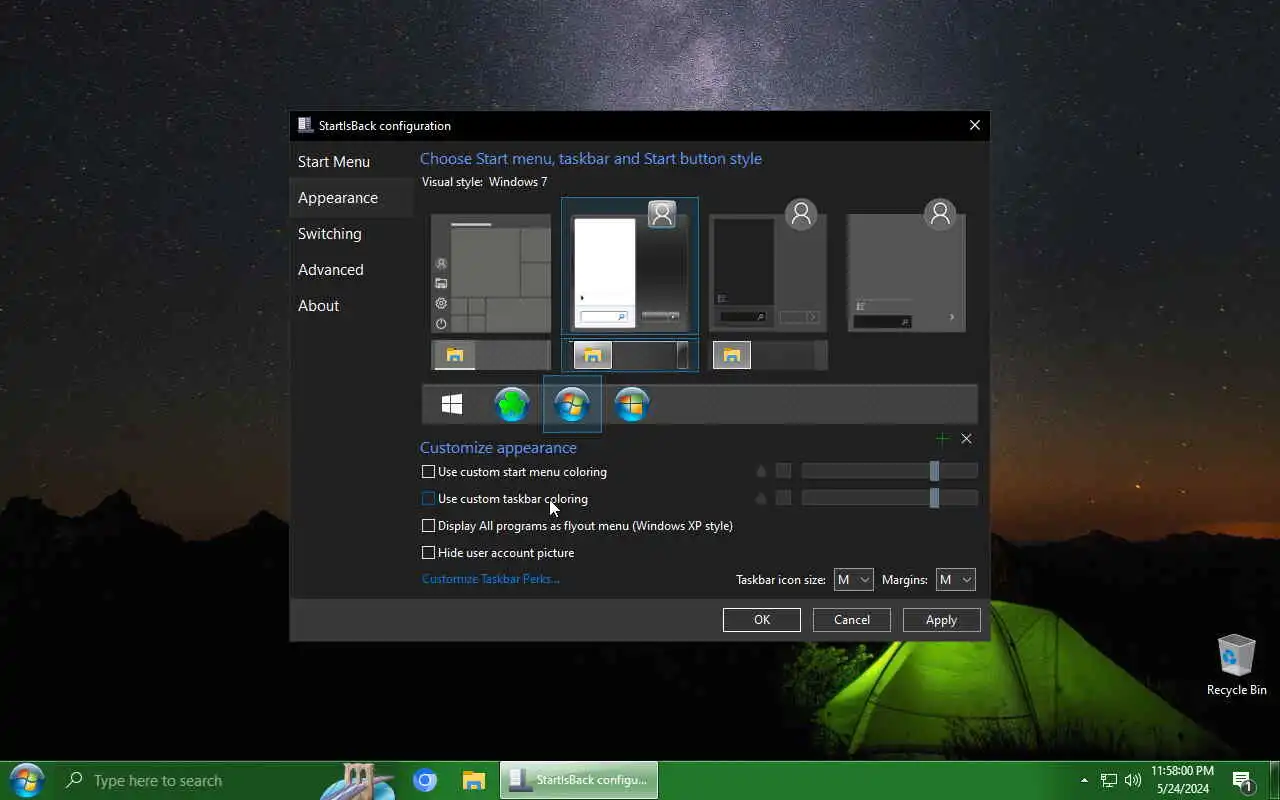This screenshot has width=1280, height=800.
Task: Click the start menu color swatch
Action: pos(783,471)
